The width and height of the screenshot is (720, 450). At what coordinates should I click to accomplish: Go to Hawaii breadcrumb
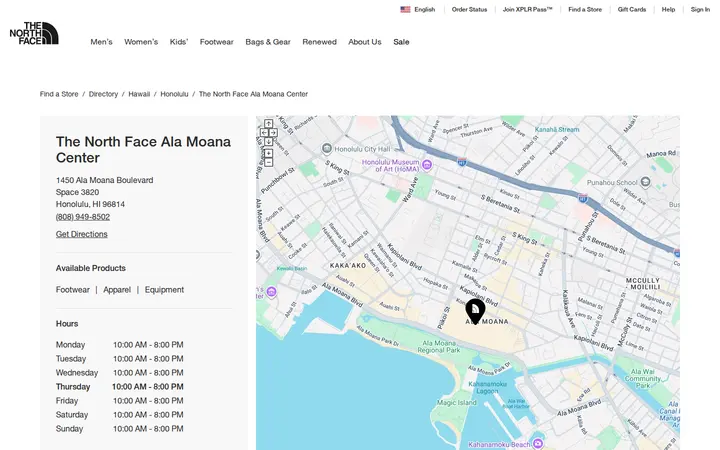[x=139, y=94]
